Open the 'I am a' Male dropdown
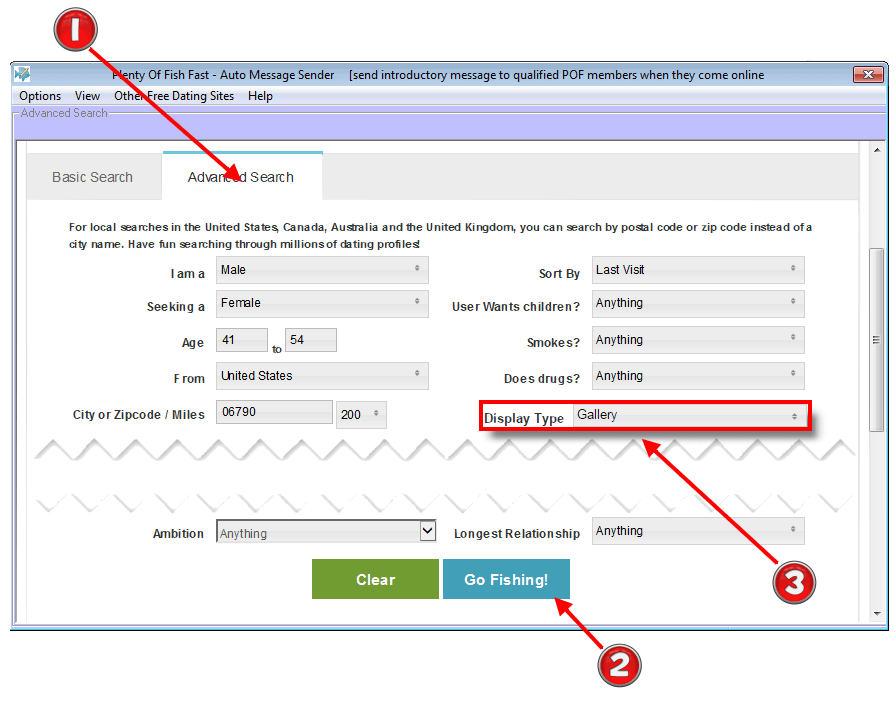This screenshot has height=717, width=896. [x=322, y=270]
